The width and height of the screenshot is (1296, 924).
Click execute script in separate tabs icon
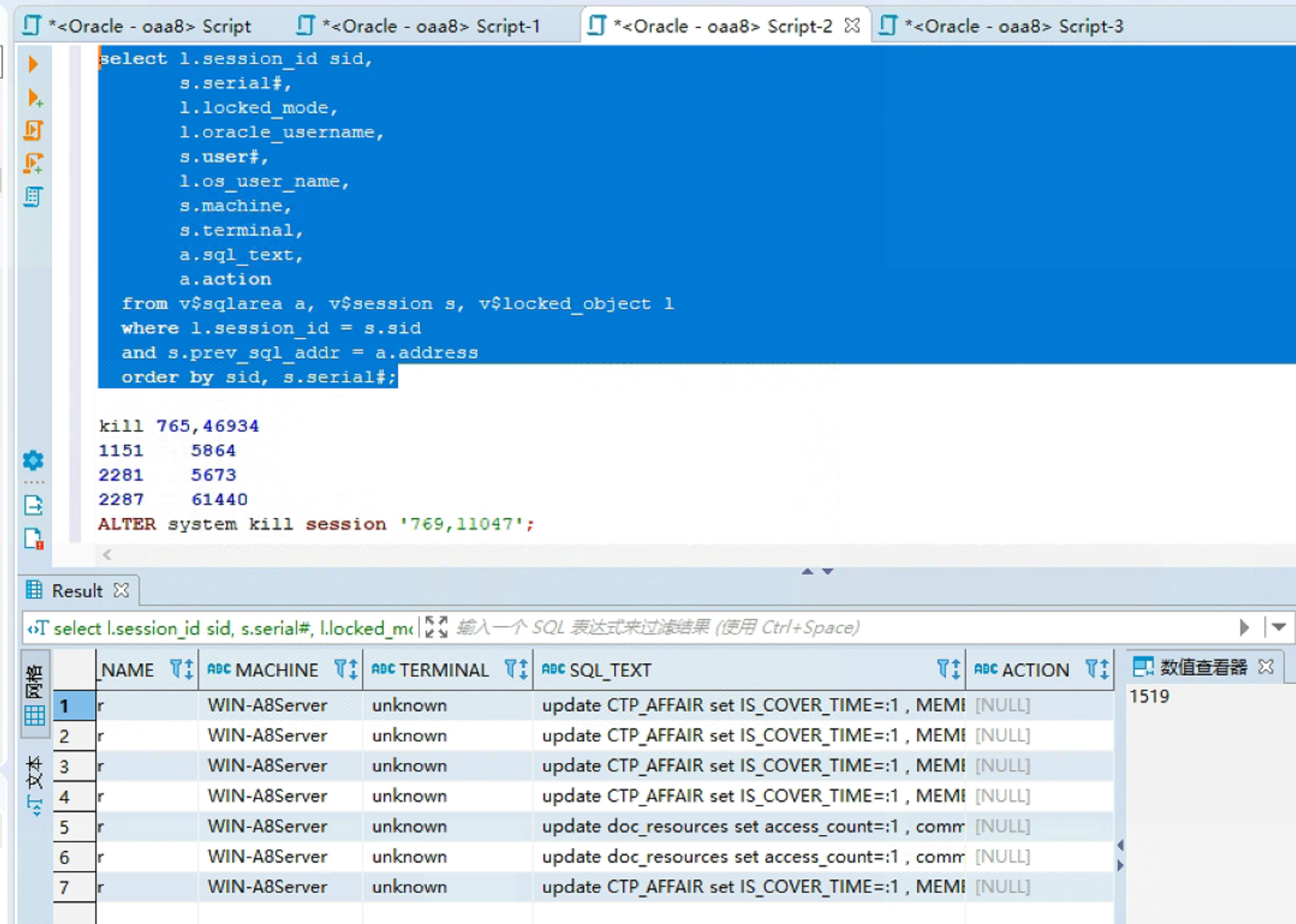34,163
